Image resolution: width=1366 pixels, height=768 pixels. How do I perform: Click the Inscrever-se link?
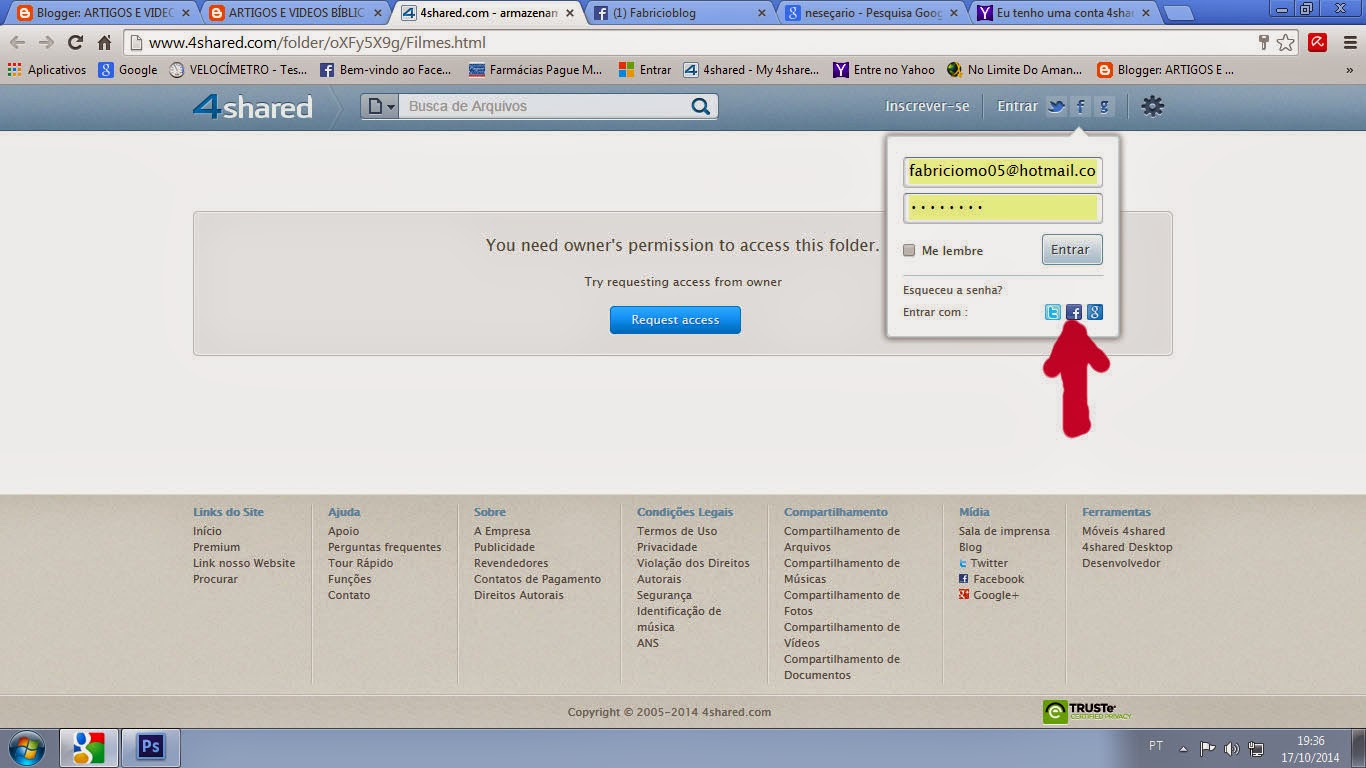pyautogui.click(x=927, y=106)
